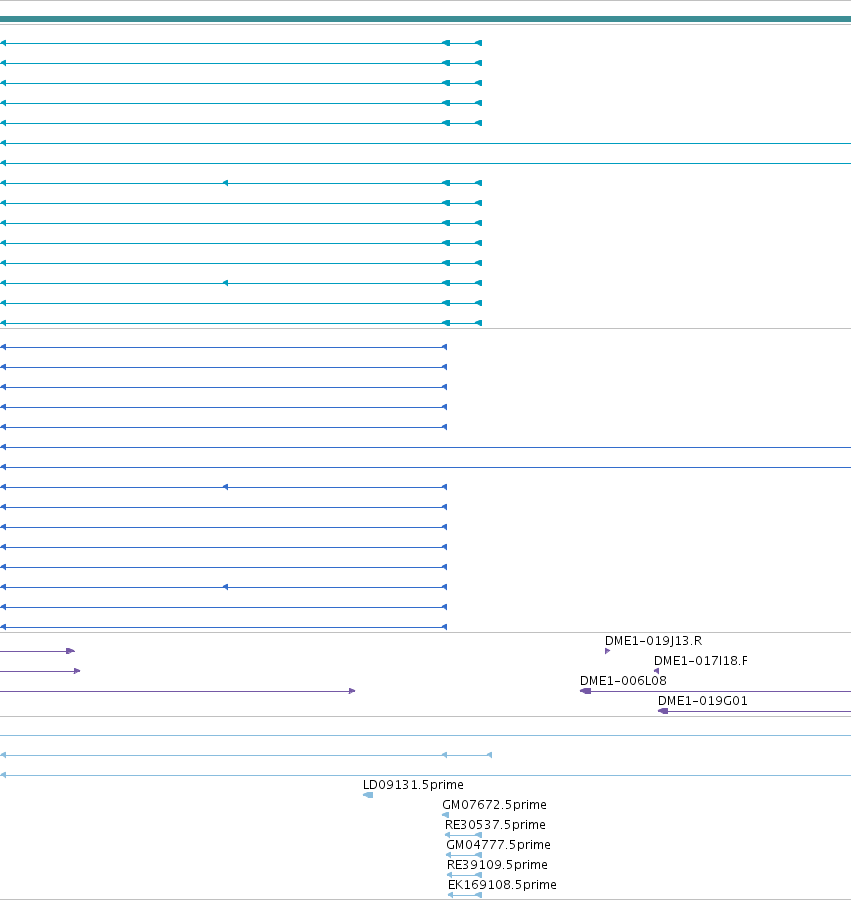The height and width of the screenshot is (900, 851).
Task: Click the DME1-006L08 feature label
Action: [x=623, y=681]
